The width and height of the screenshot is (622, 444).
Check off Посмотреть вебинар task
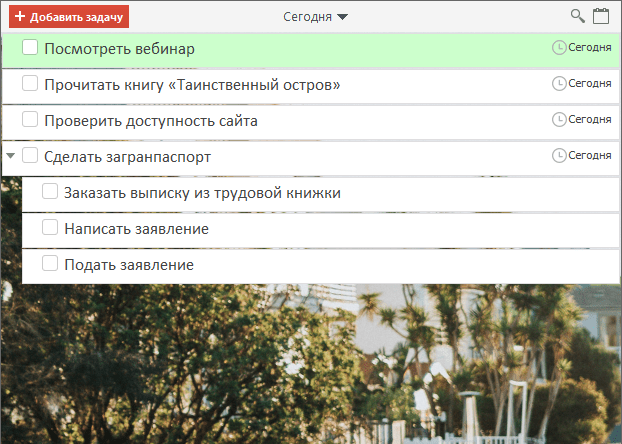(30, 47)
